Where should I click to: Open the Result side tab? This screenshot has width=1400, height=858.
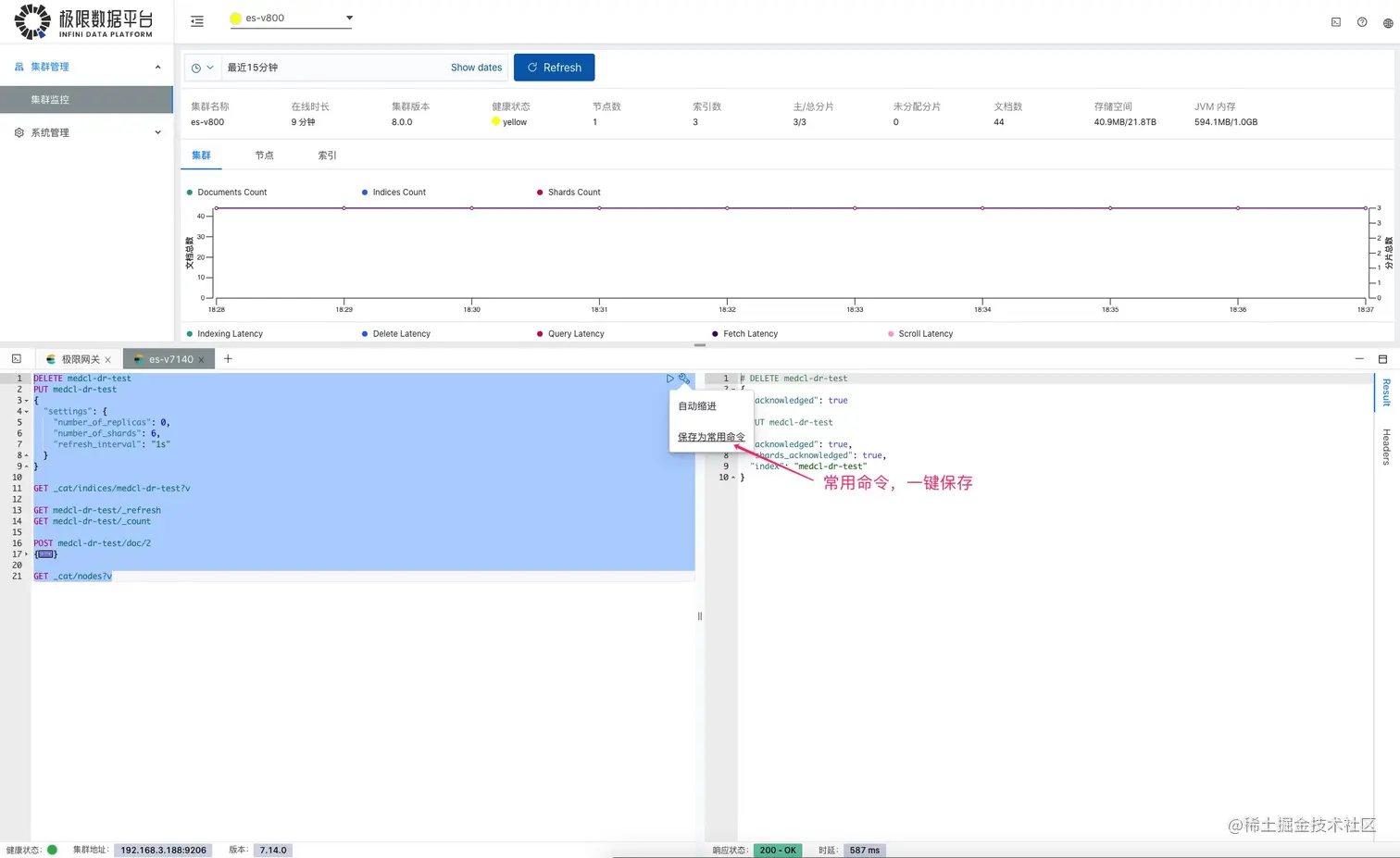(1386, 392)
